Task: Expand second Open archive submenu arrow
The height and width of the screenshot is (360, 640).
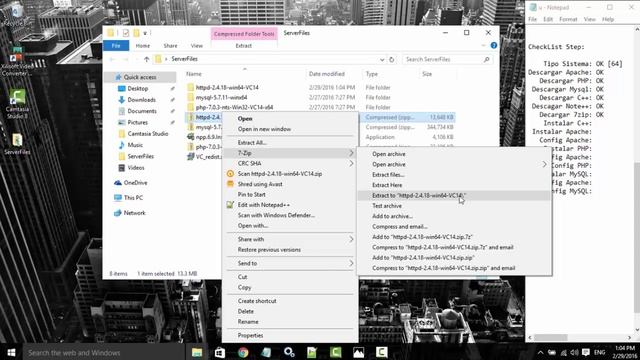Action: tap(544, 164)
